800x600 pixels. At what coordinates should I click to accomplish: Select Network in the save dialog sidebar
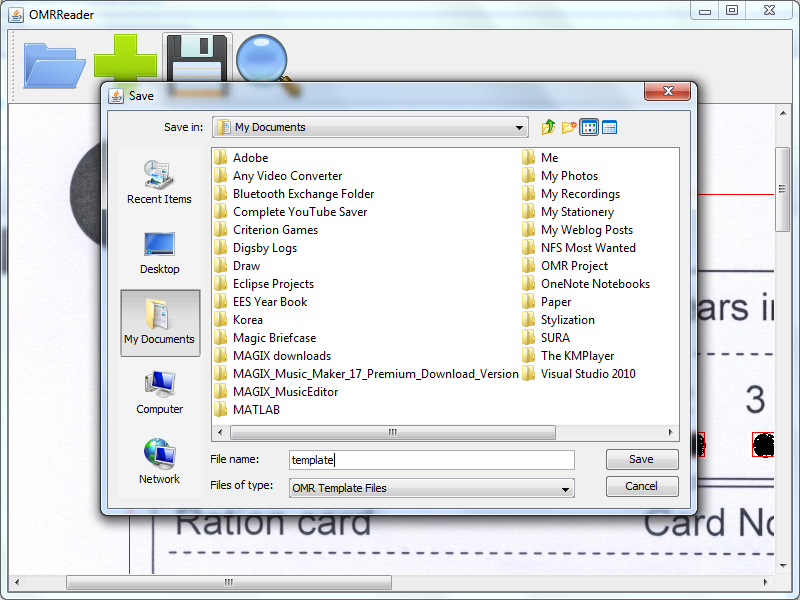click(x=159, y=460)
